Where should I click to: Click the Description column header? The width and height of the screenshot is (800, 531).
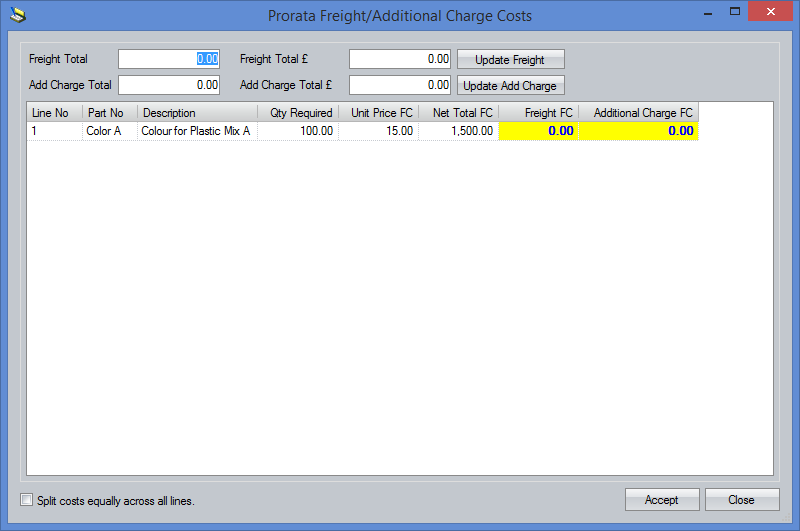point(197,113)
